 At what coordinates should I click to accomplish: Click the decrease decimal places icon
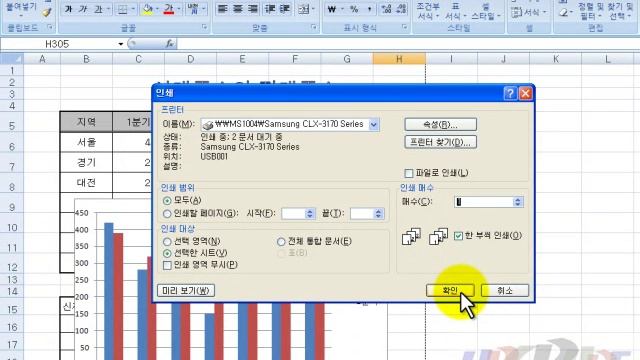coord(401,9)
